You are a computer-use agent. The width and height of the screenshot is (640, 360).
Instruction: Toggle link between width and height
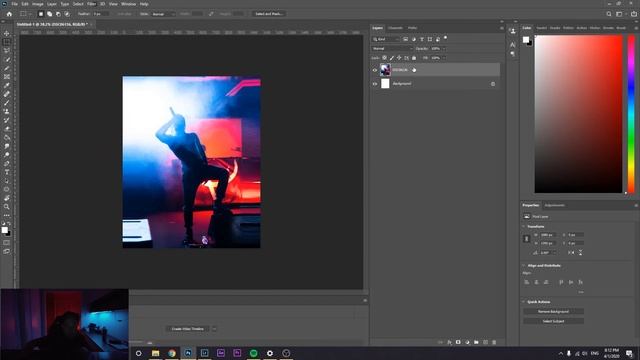coord(527,239)
